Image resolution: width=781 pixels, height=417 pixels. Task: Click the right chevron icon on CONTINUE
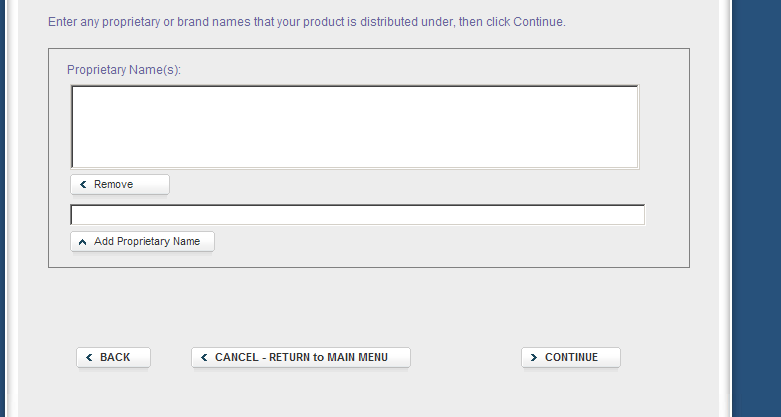[x=535, y=358]
